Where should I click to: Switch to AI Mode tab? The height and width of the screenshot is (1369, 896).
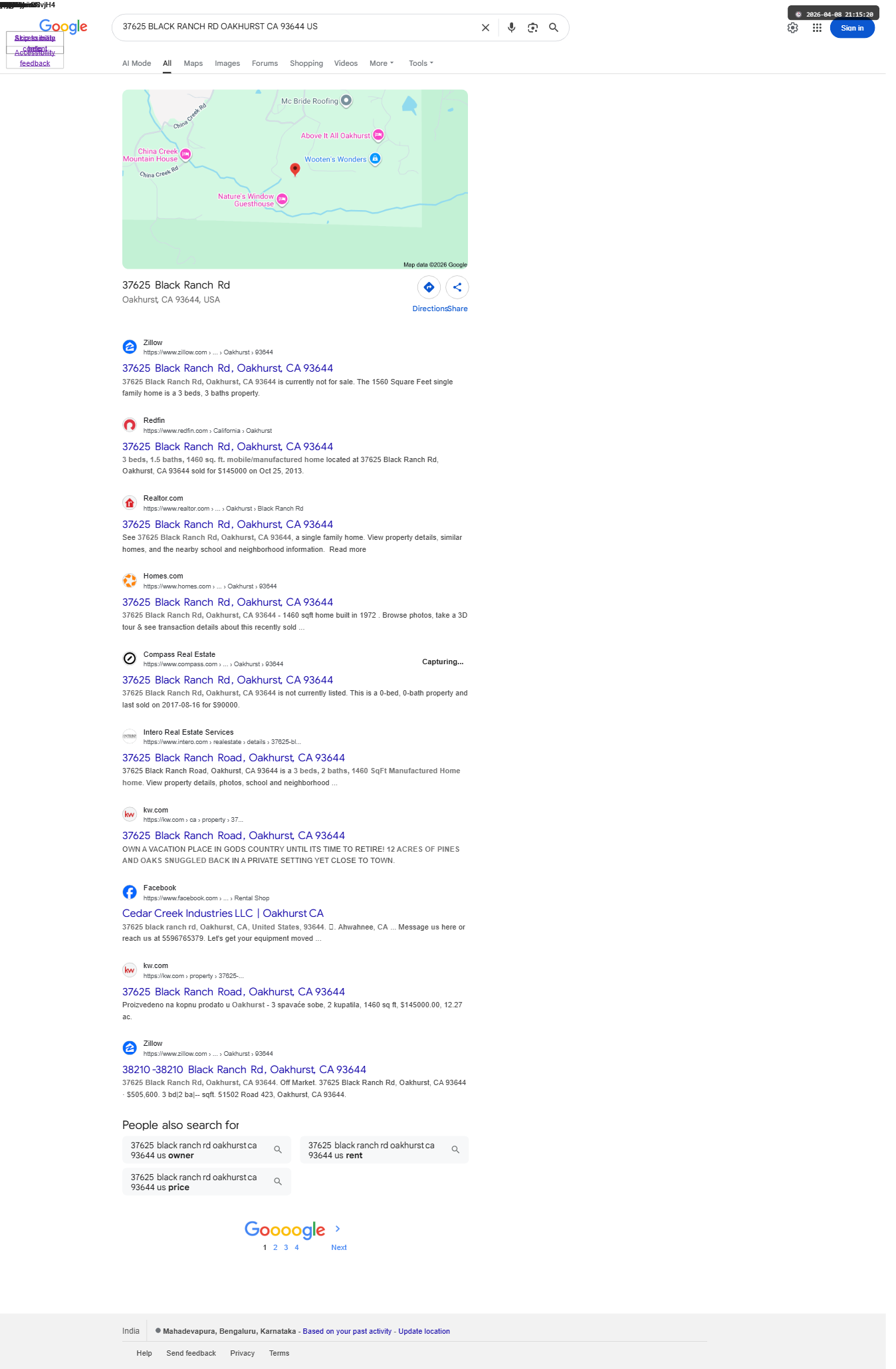point(136,63)
